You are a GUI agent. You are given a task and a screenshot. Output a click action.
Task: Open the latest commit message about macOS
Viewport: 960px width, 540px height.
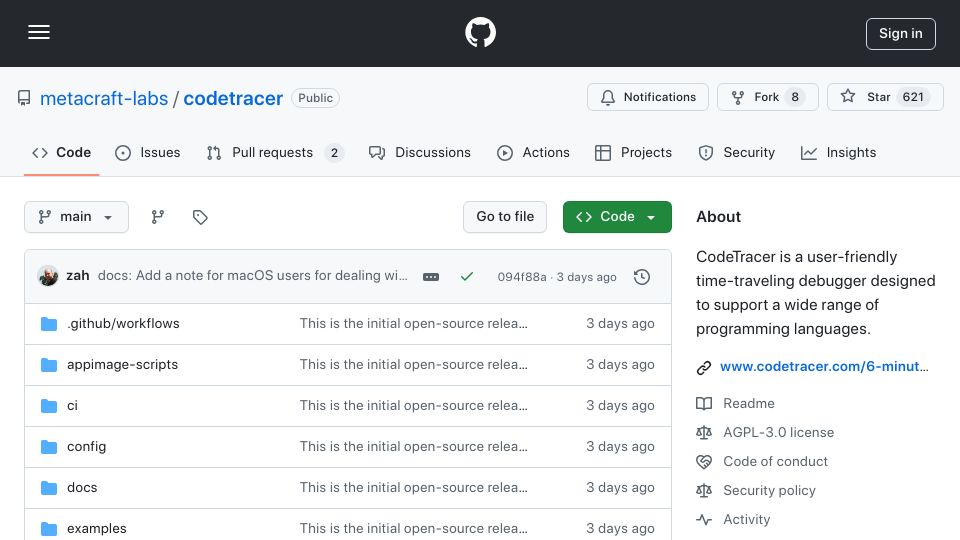point(252,276)
